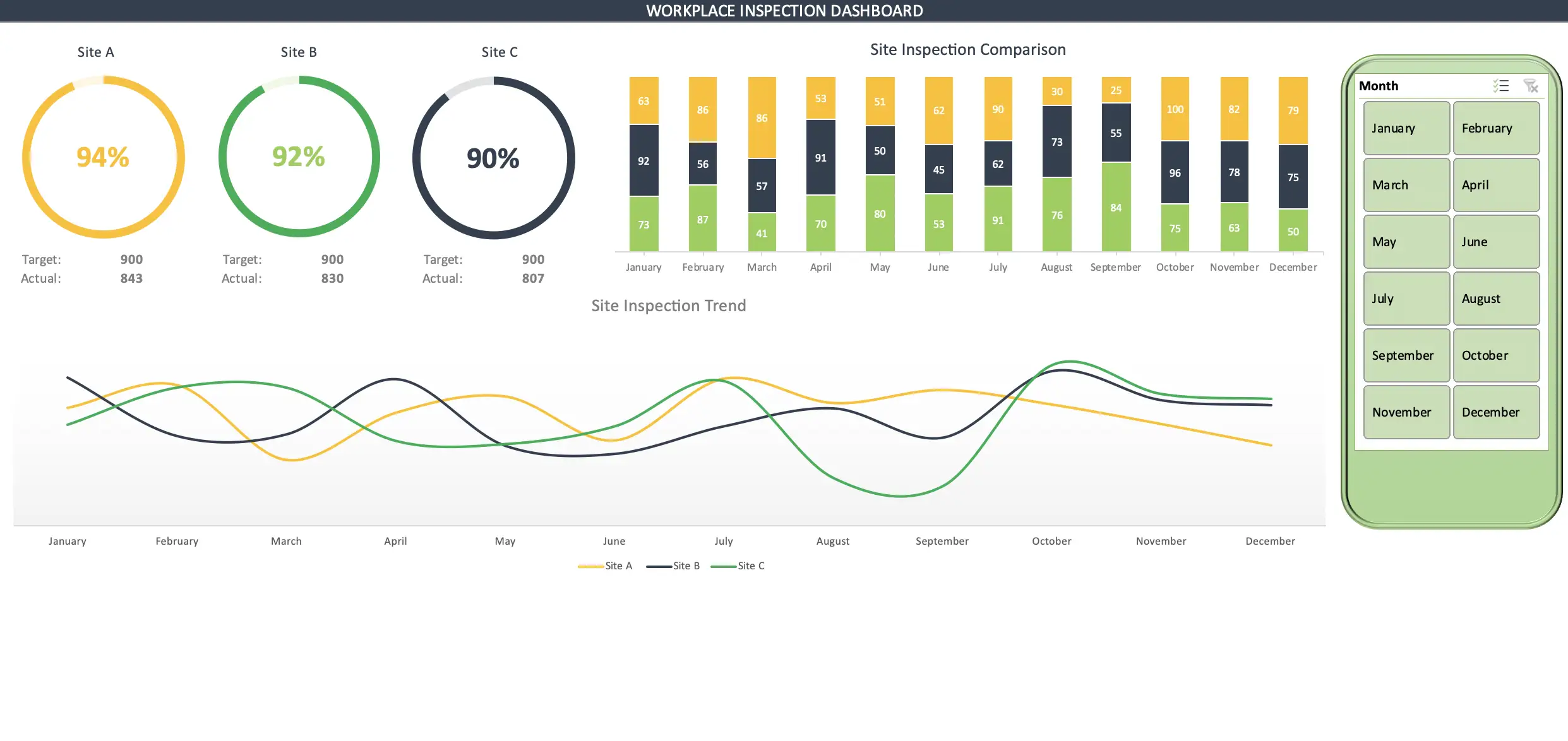Select October month filter
The image size is (1568, 741).
pos(1496,355)
